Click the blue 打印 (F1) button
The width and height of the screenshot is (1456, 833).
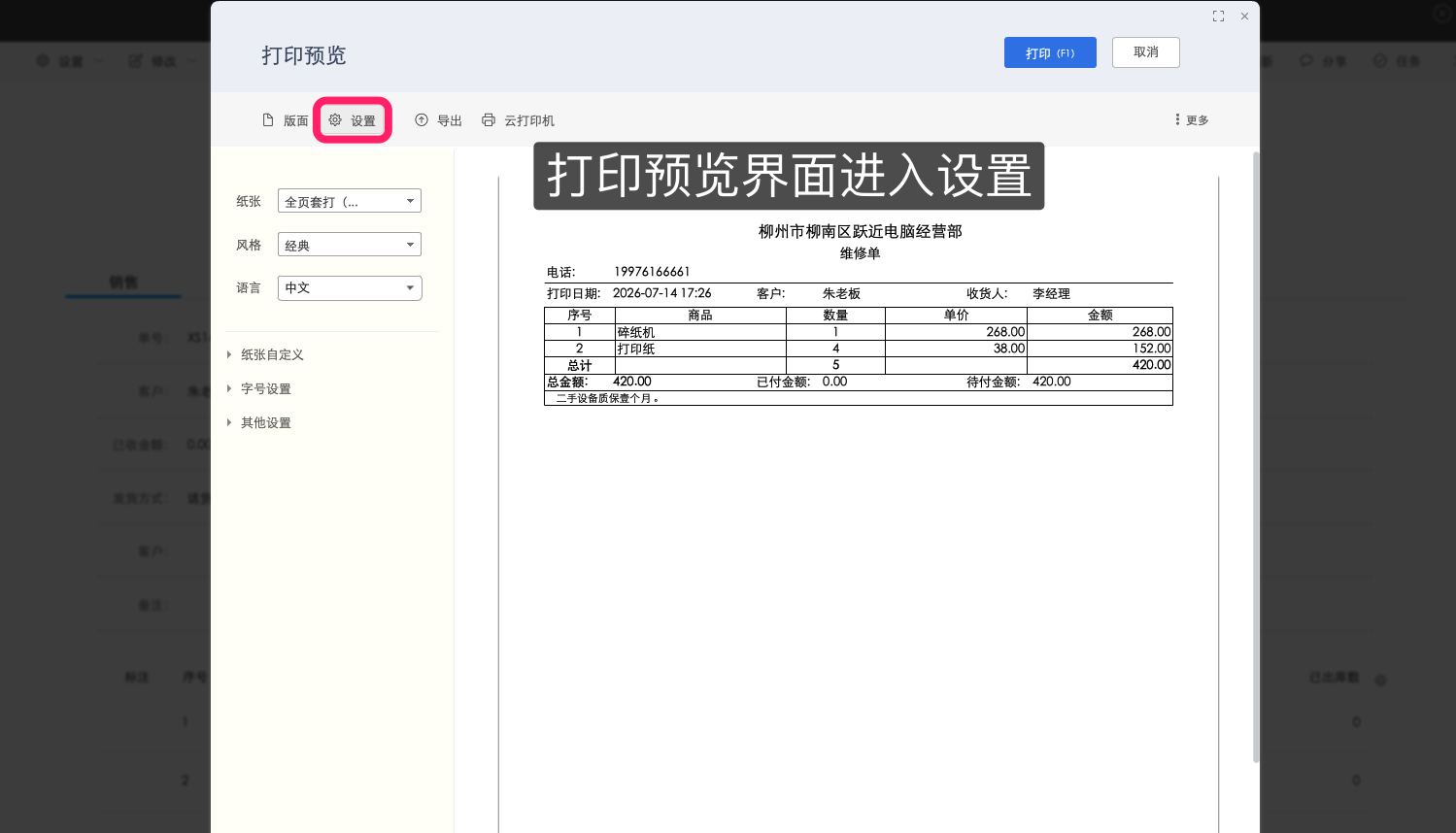1050,52
